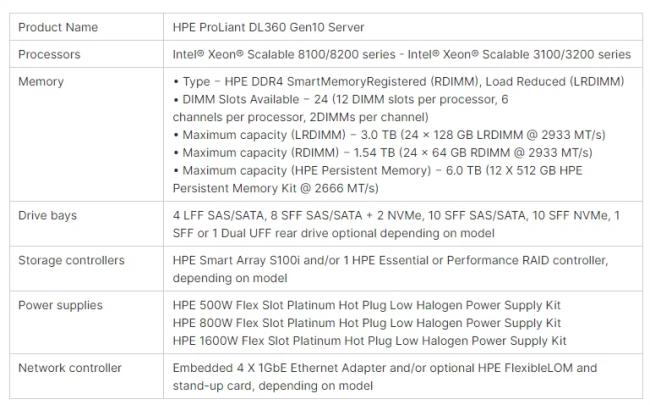650x405 pixels.
Task: Click the Drive bays row label
Action: [x=48, y=216]
